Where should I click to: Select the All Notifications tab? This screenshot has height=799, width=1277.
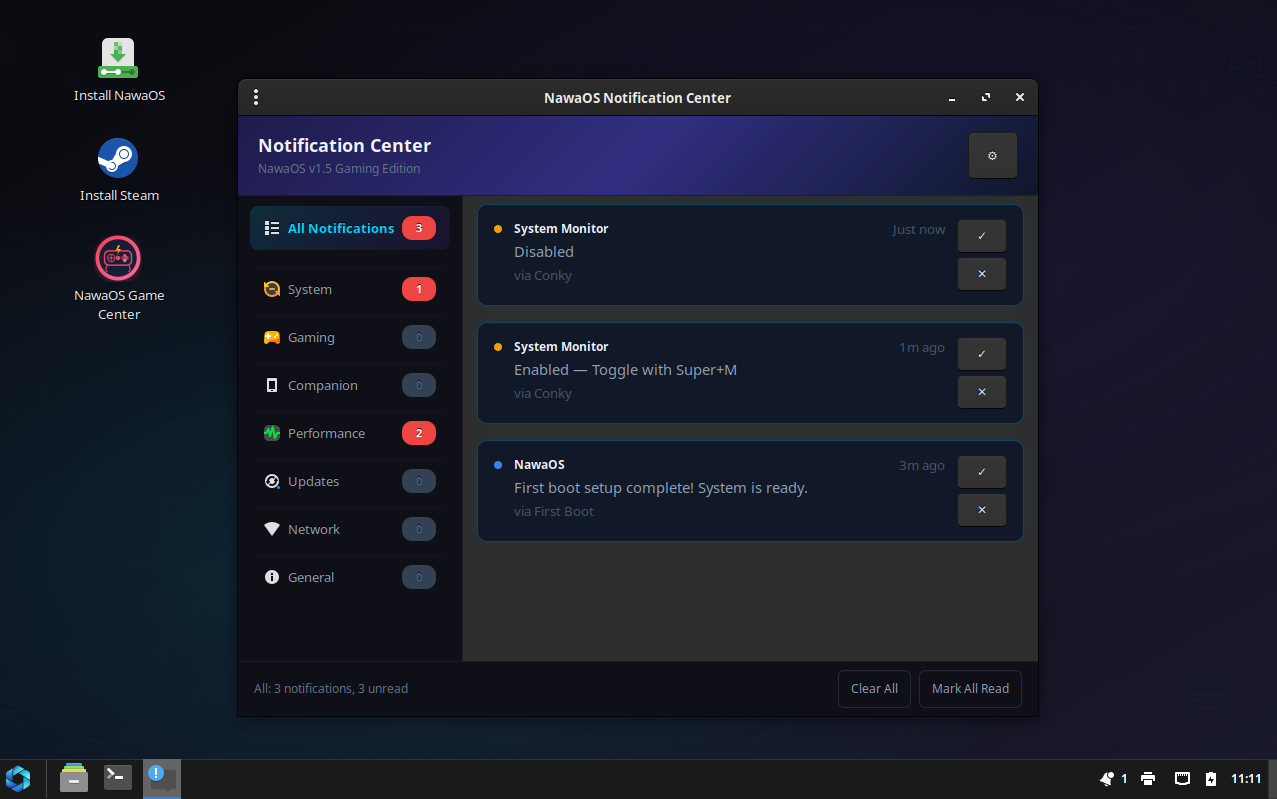pyautogui.click(x=340, y=227)
